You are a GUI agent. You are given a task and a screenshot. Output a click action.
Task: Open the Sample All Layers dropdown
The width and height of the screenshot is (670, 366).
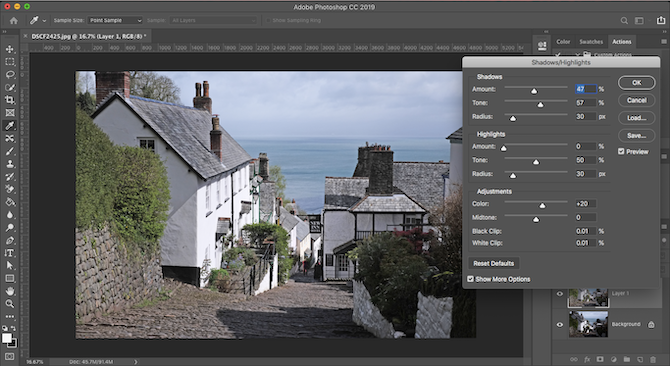(213, 20)
